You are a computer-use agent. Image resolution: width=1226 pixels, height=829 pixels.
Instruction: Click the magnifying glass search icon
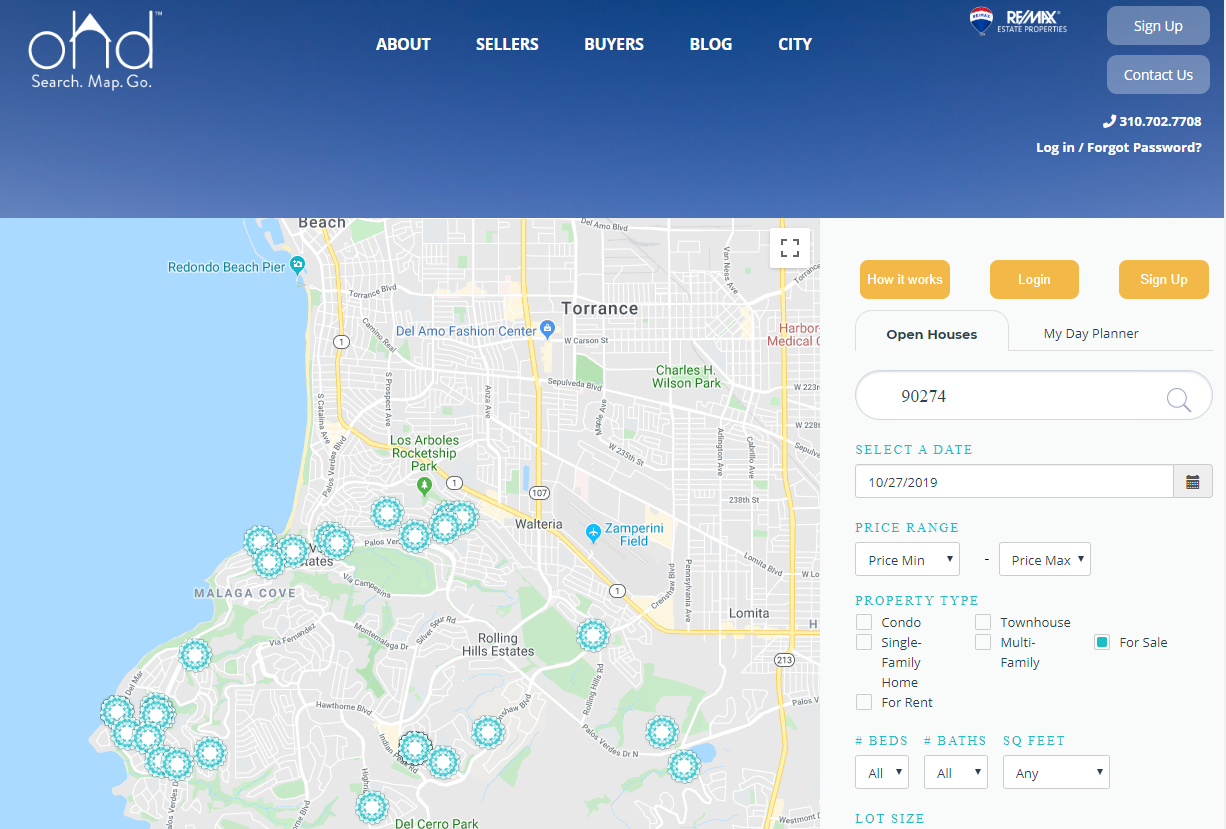pyautogui.click(x=1178, y=400)
